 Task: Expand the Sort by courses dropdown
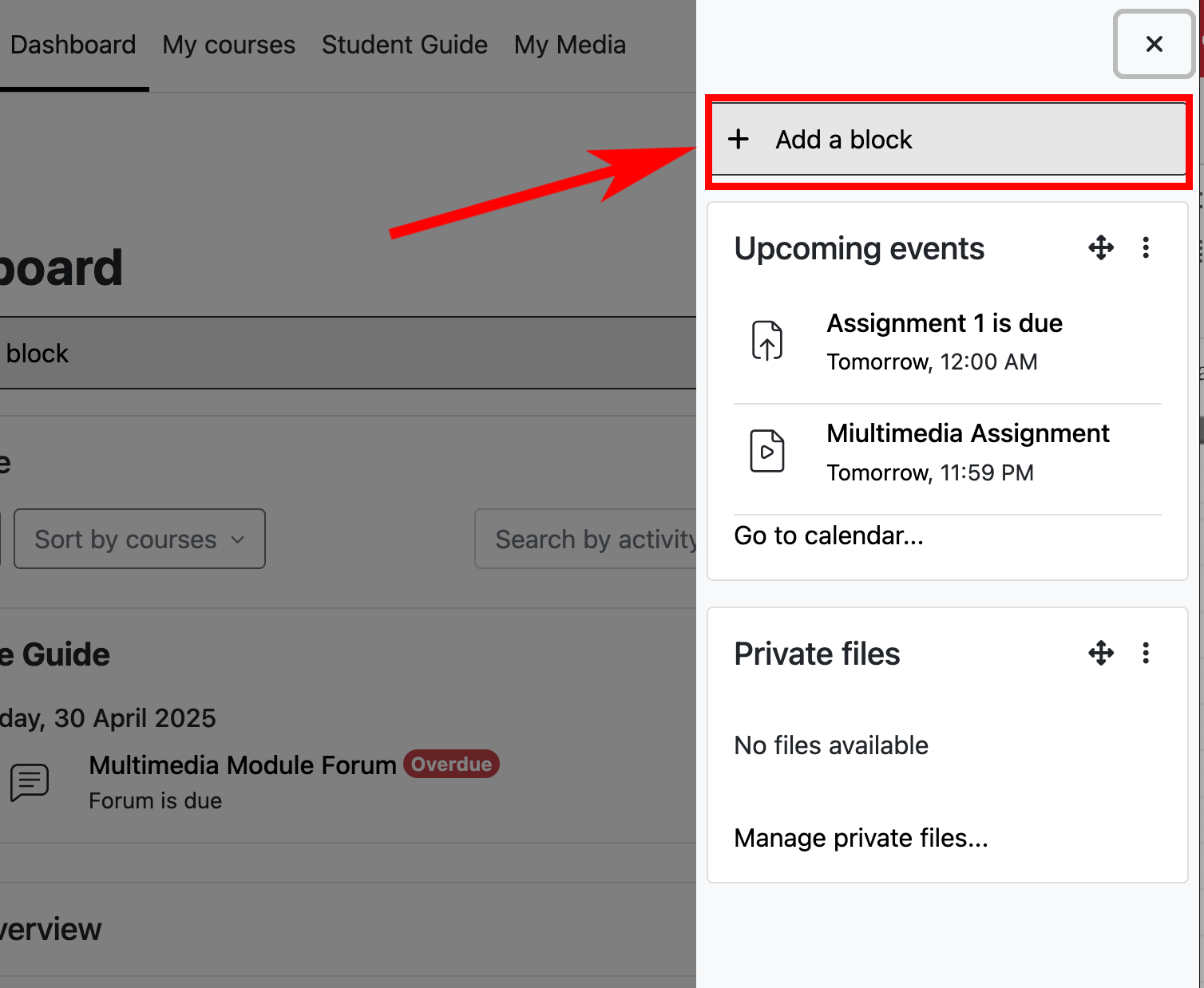tap(140, 539)
